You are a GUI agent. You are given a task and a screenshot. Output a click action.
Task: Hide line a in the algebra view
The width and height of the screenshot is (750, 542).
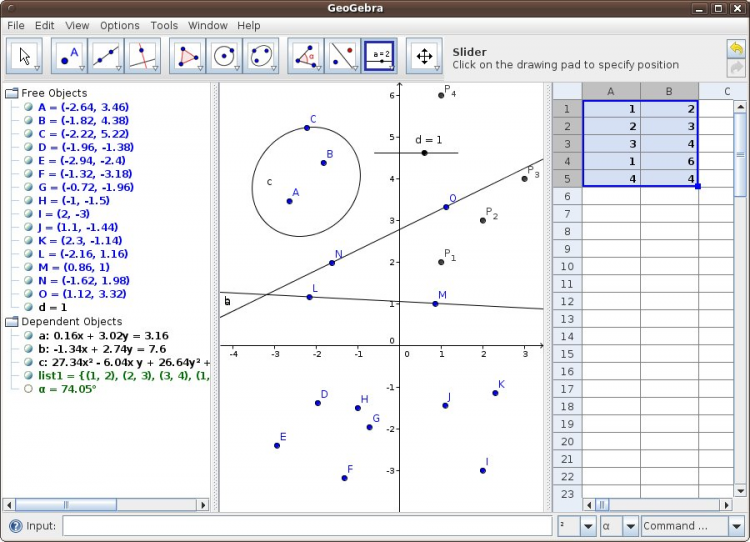point(28,336)
